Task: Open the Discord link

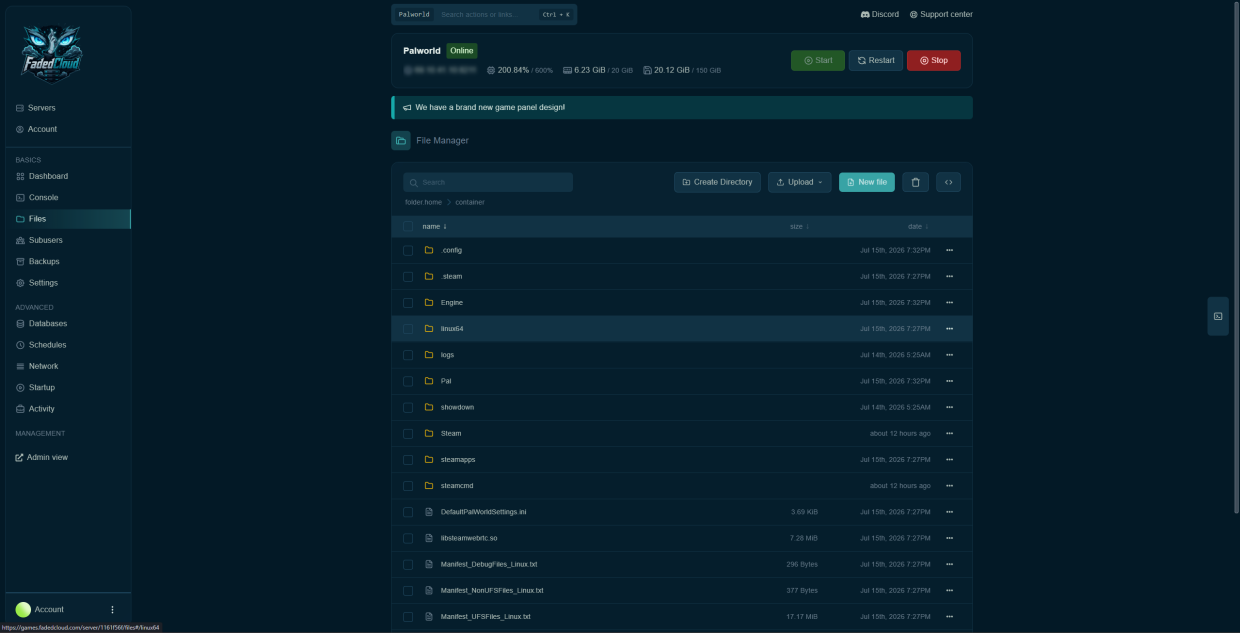Action: [x=879, y=14]
